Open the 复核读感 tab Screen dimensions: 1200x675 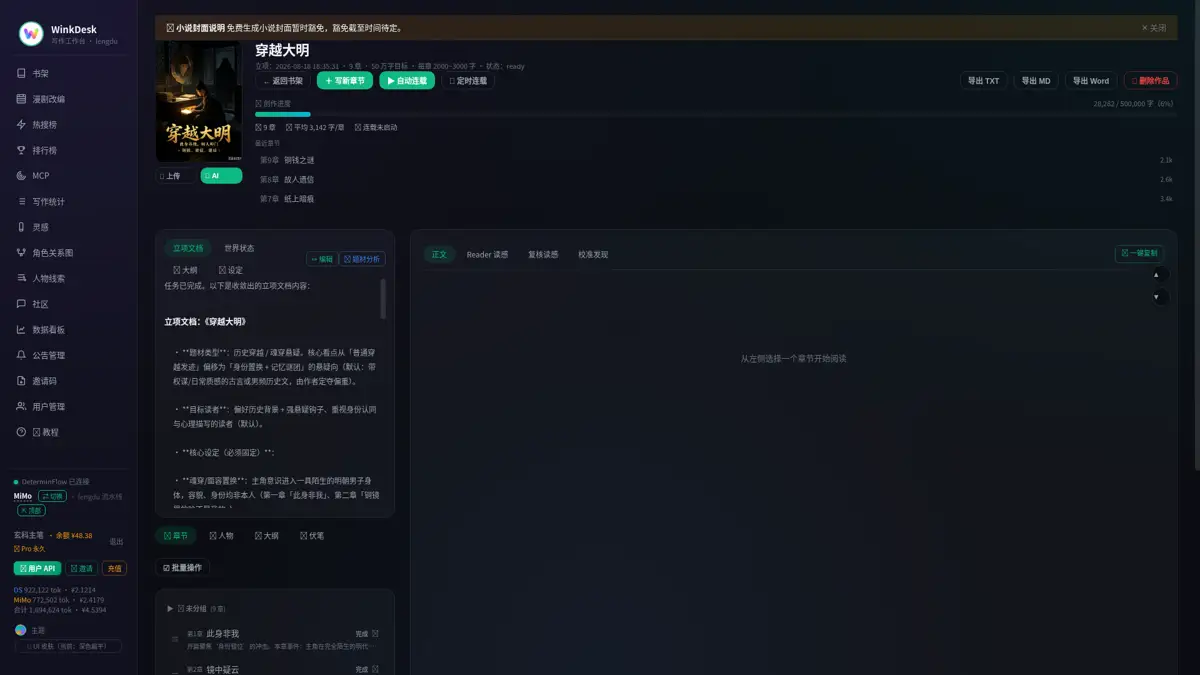[543, 254]
